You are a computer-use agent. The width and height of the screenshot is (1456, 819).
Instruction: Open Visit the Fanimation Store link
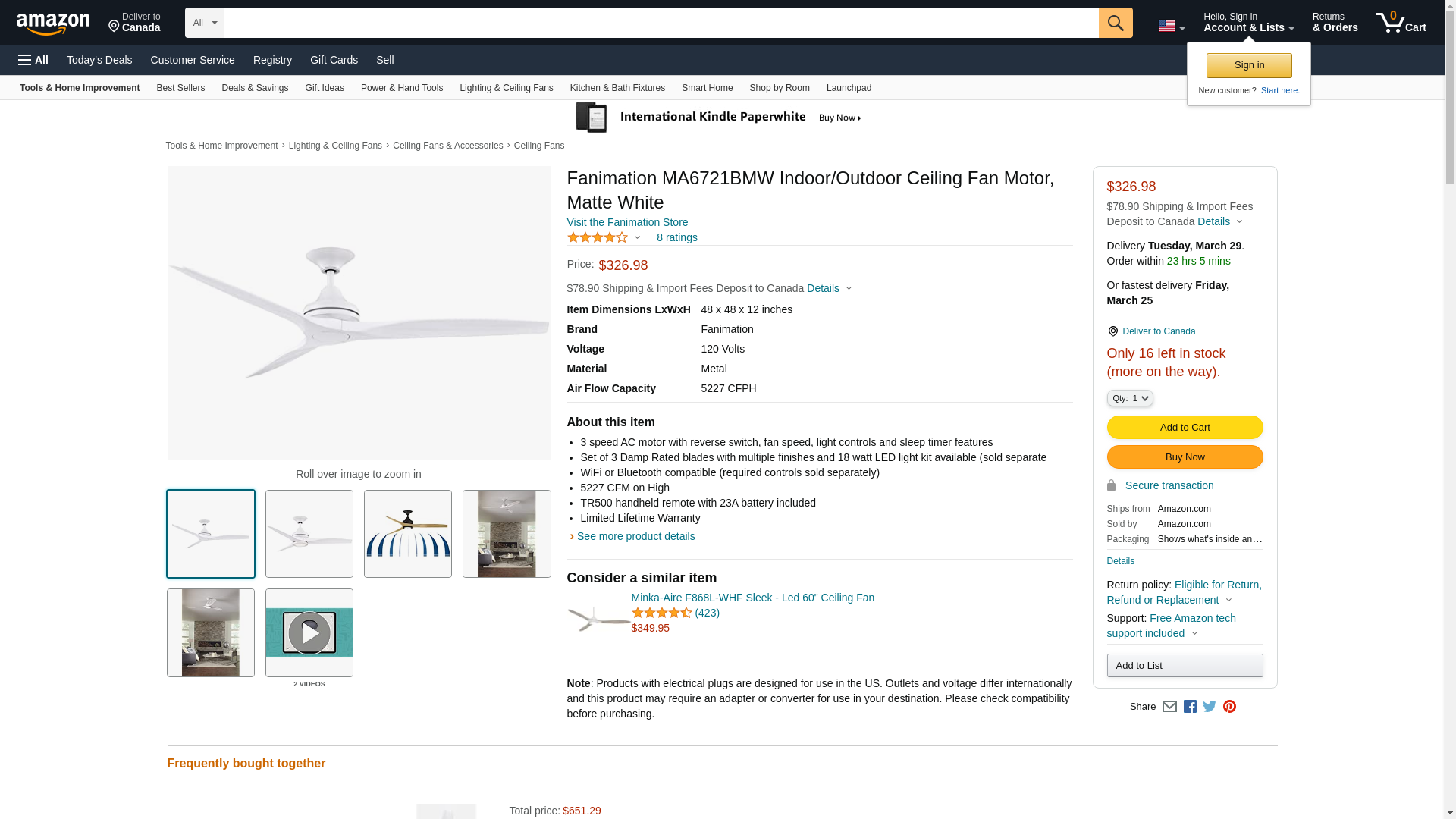627,222
